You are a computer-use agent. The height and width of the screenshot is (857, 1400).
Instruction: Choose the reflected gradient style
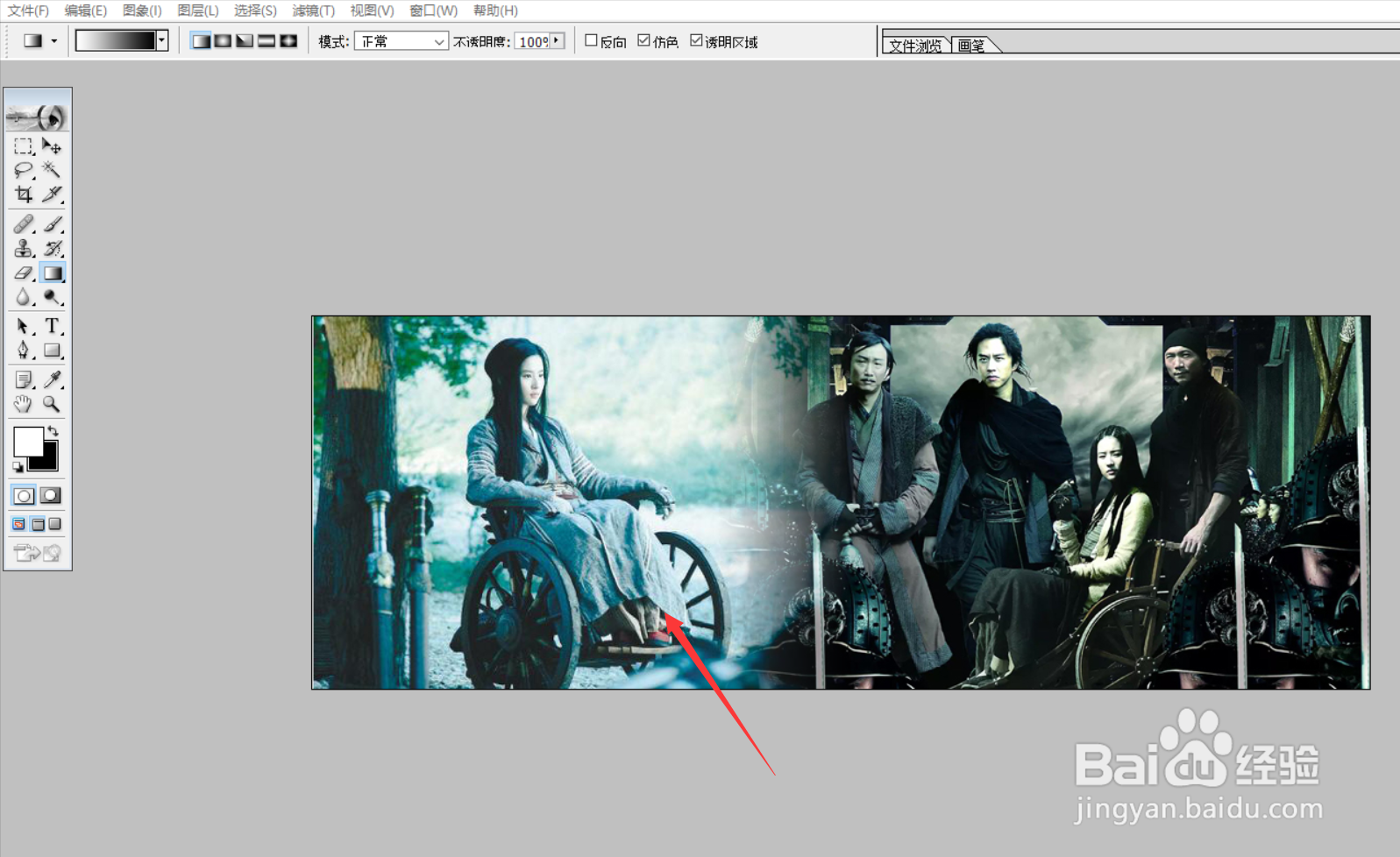pyautogui.click(x=266, y=41)
